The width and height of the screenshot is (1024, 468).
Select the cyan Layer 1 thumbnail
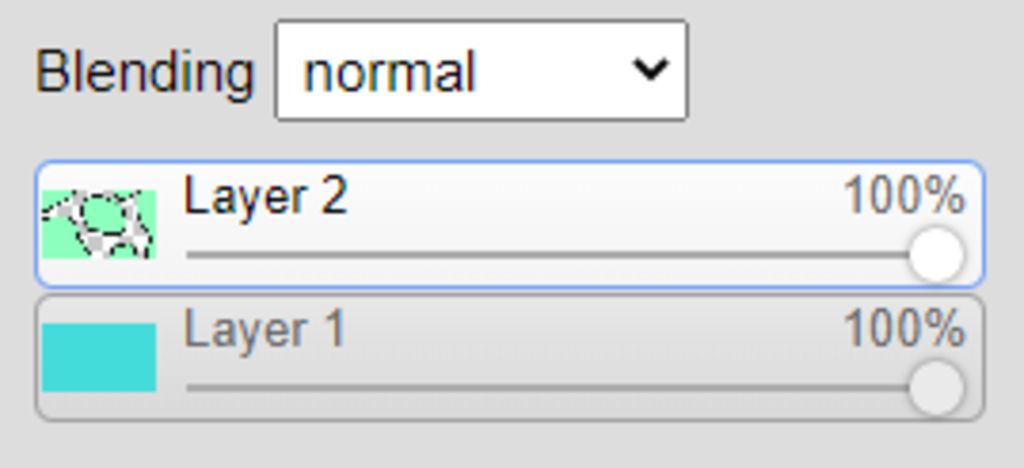tap(99, 357)
